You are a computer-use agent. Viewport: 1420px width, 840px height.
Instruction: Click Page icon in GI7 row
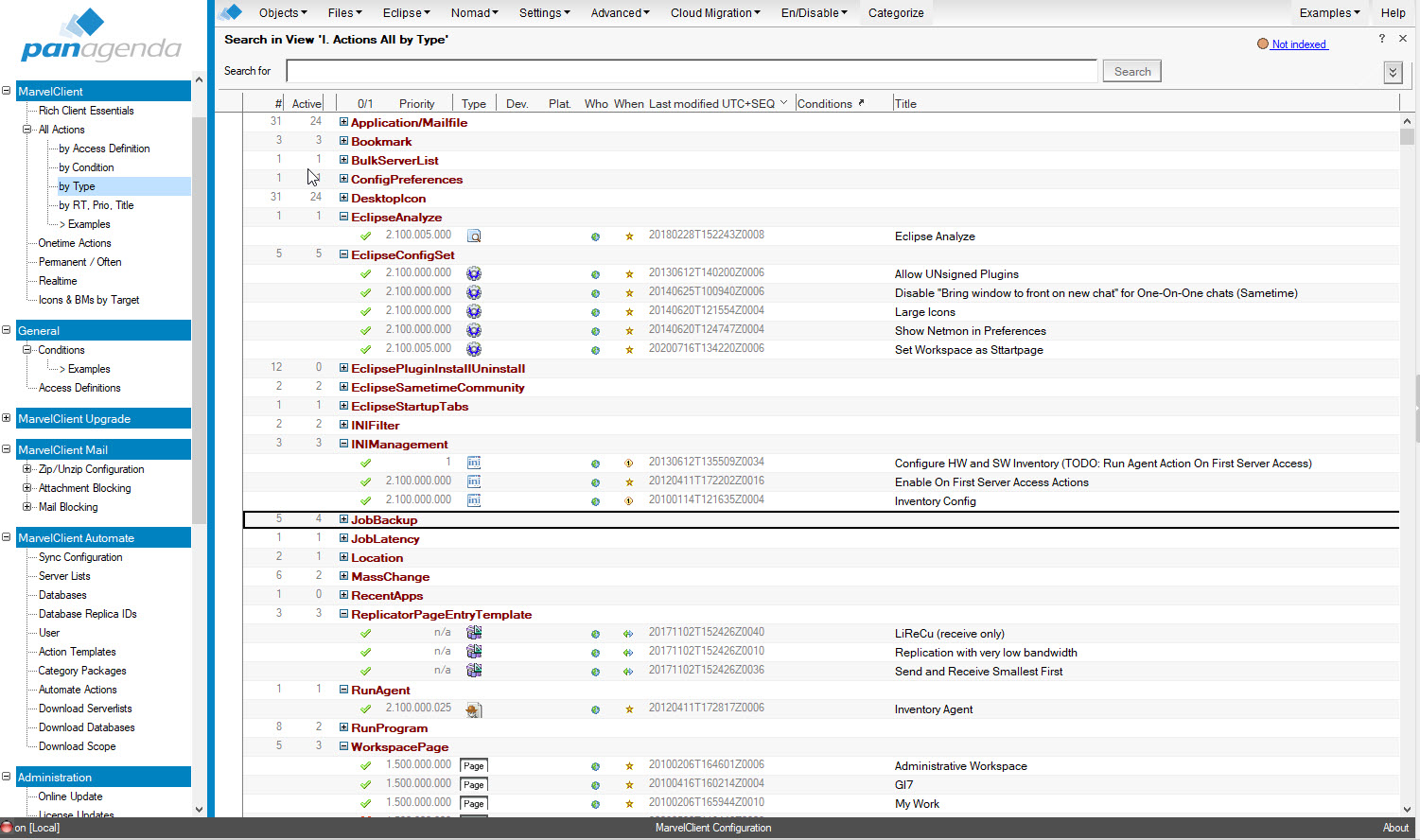click(x=474, y=785)
